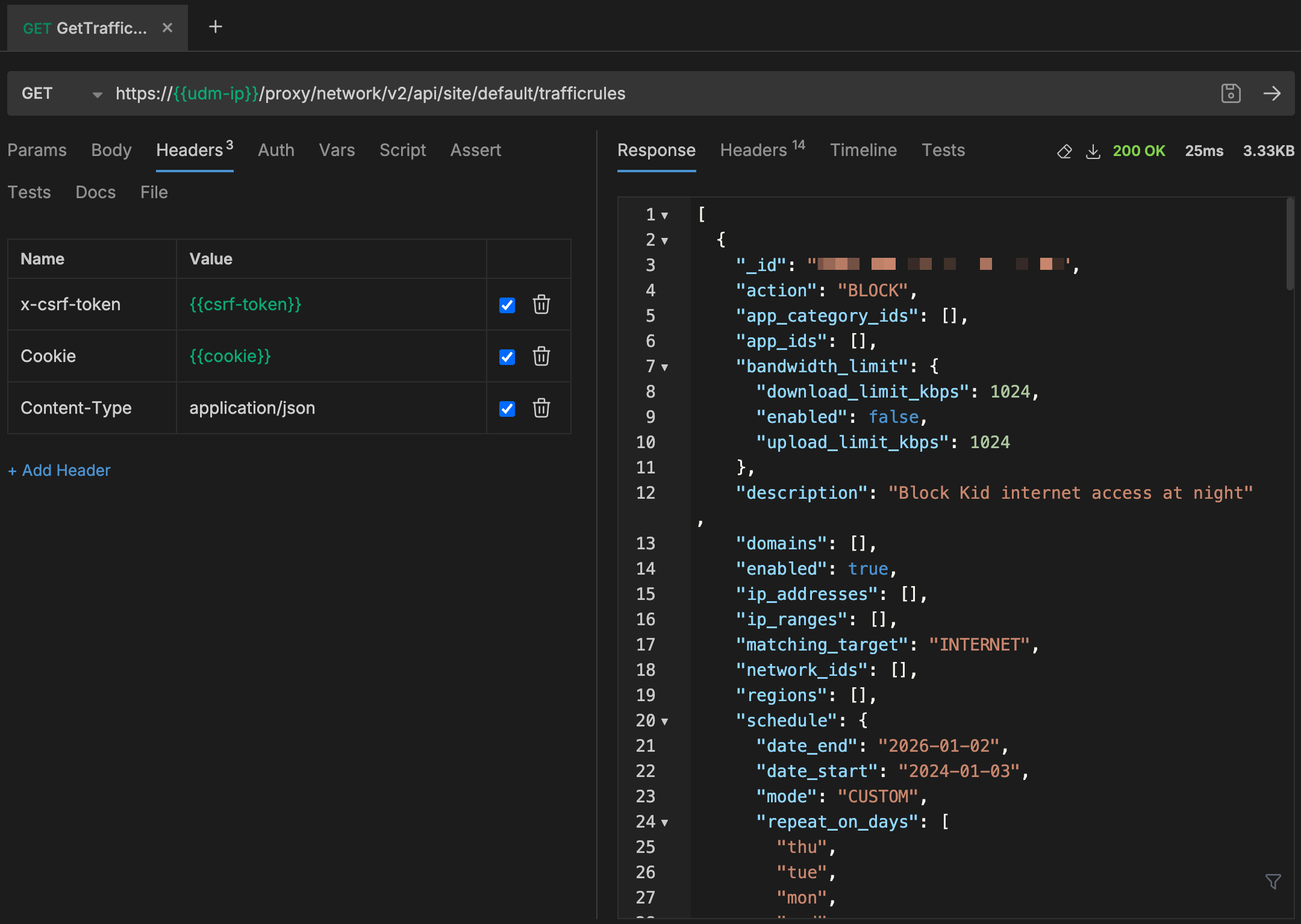This screenshot has width=1301, height=924.
Task: Delete the Cookie header row
Action: point(541,356)
